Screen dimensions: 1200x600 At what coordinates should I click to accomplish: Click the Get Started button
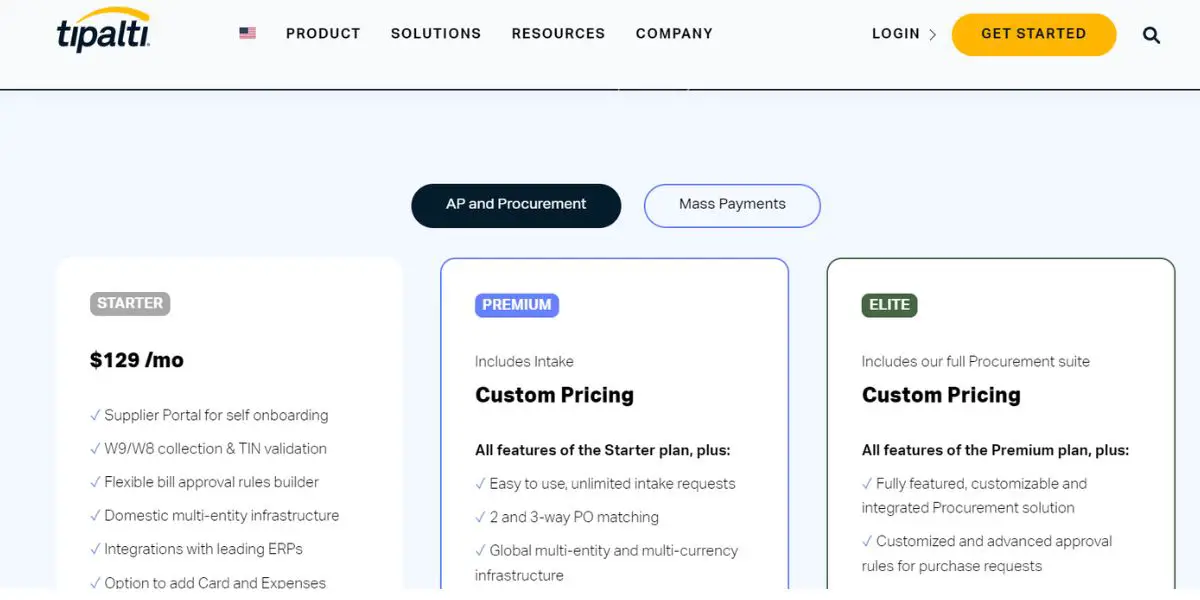pyautogui.click(x=1034, y=34)
